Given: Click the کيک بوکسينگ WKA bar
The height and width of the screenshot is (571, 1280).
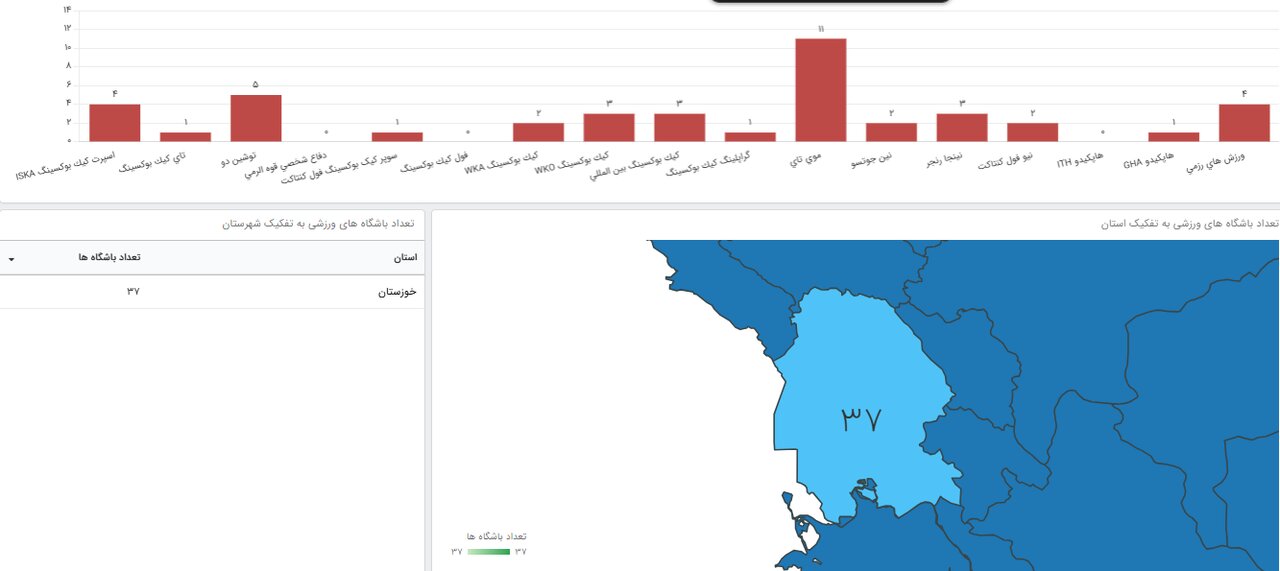Looking at the screenshot, I should (x=538, y=132).
